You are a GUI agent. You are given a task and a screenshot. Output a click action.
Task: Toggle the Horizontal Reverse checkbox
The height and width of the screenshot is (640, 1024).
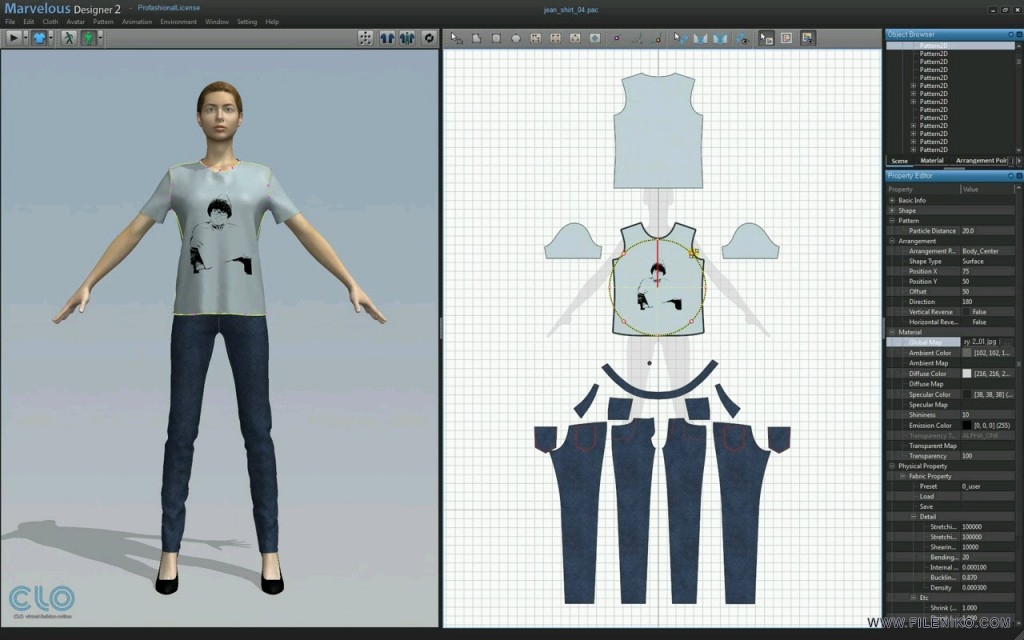[967, 322]
